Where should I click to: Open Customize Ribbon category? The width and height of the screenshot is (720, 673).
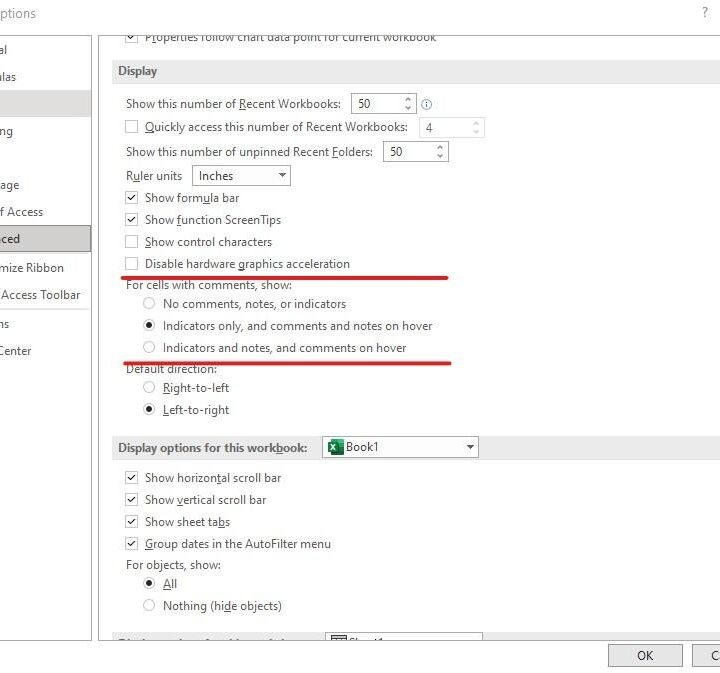pos(45,268)
